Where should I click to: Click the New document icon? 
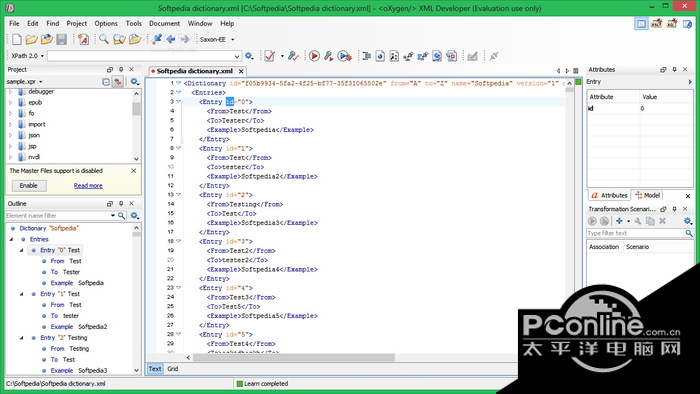[17, 39]
